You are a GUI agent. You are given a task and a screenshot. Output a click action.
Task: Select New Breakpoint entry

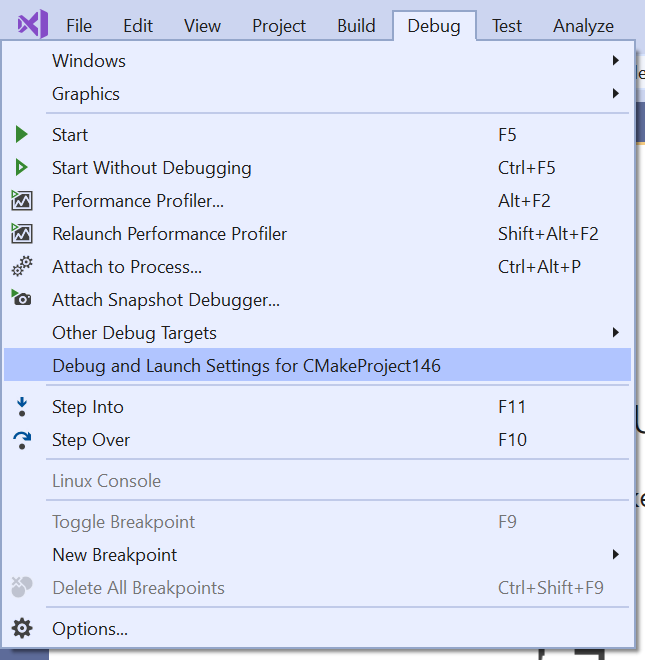coord(317,555)
